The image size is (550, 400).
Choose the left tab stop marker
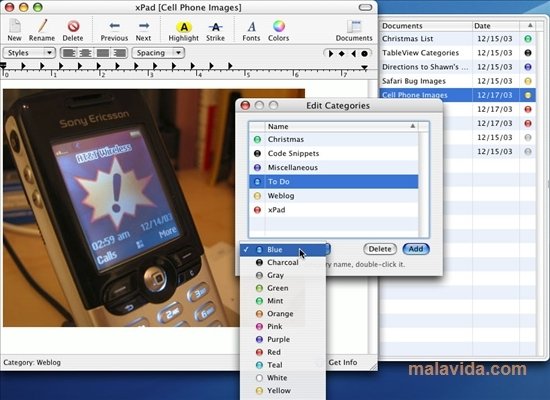point(330,53)
